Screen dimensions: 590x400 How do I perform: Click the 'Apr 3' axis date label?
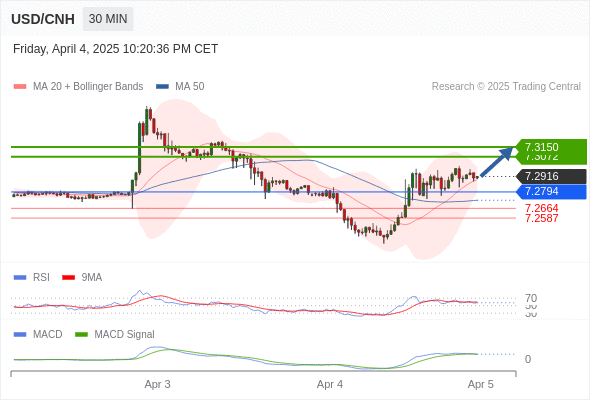pyautogui.click(x=158, y=384)
